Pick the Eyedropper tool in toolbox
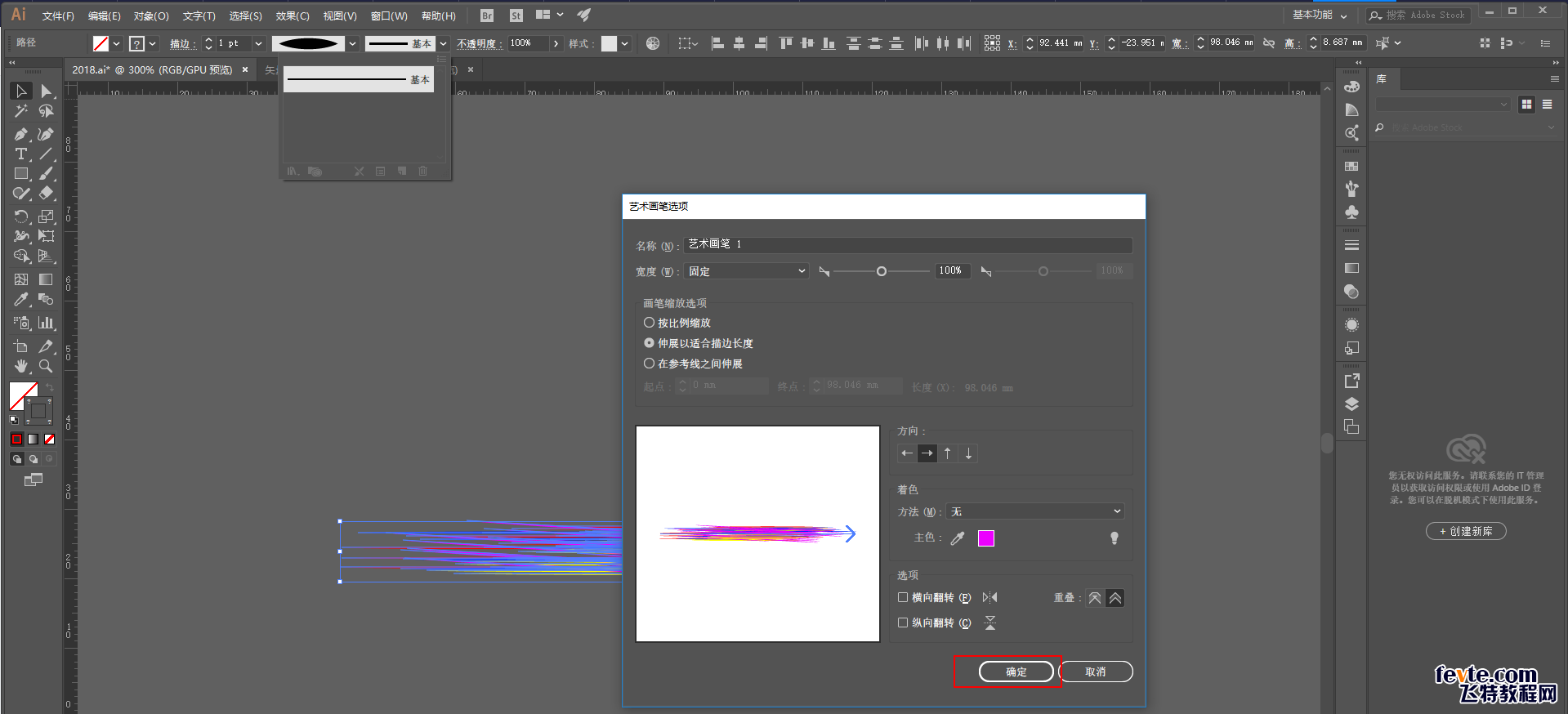Image resolution: width=1568 pixels, height=714 pixels. click(21, 300)
